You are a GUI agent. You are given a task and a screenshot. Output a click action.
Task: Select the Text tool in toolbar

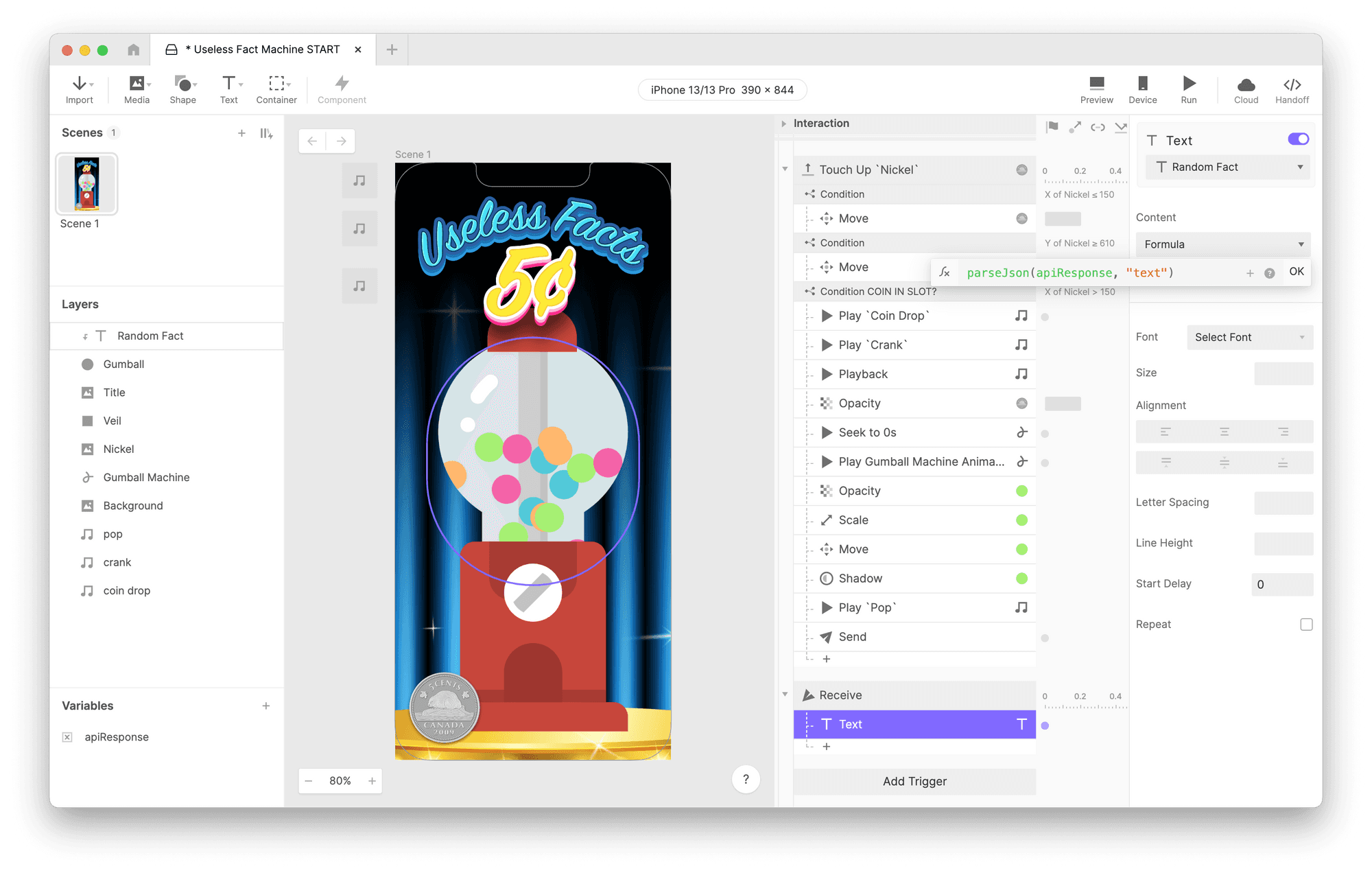229,90
